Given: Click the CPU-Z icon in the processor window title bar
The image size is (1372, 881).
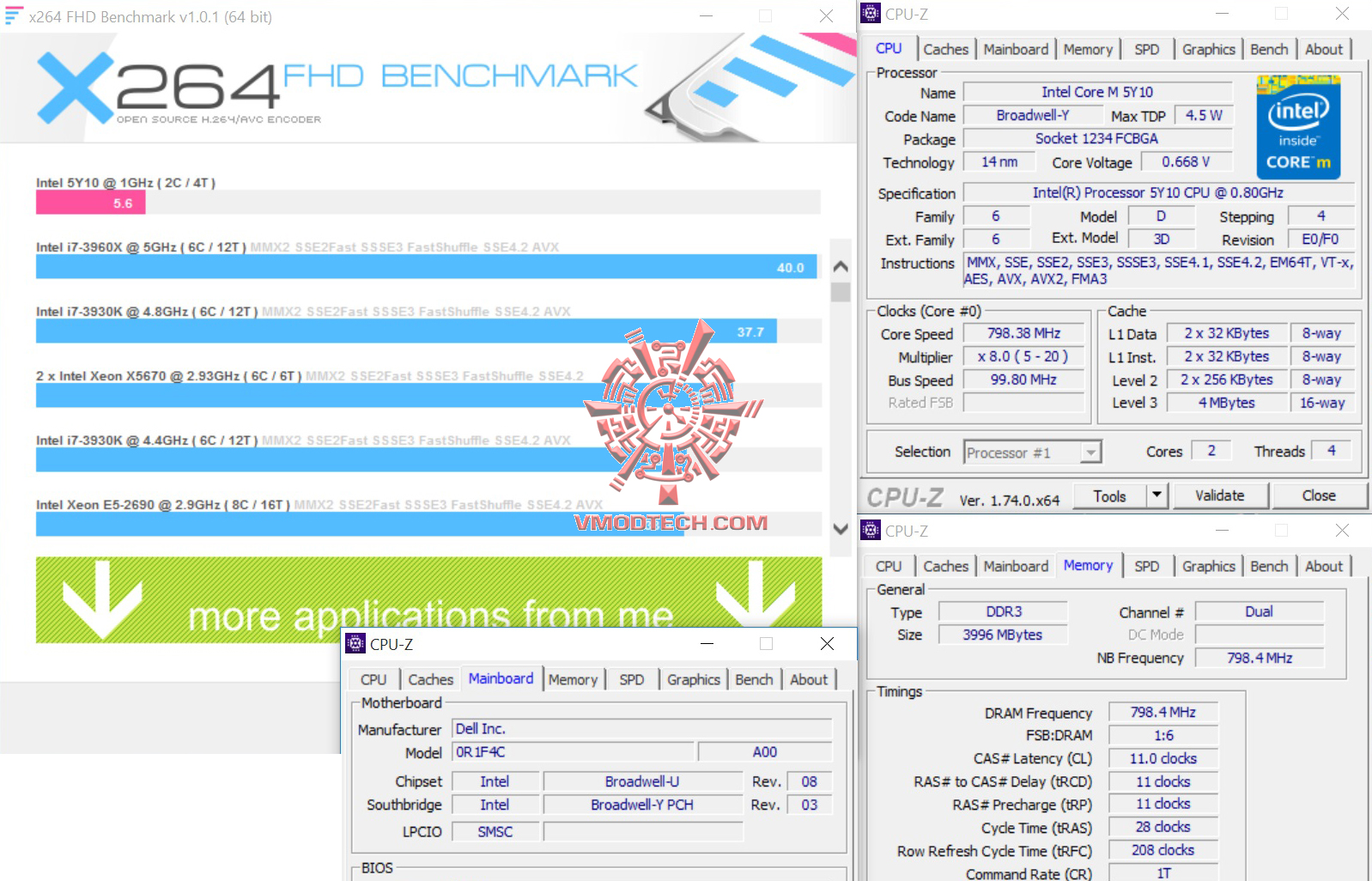Looking at the screenshot, I should click(871, 14).
